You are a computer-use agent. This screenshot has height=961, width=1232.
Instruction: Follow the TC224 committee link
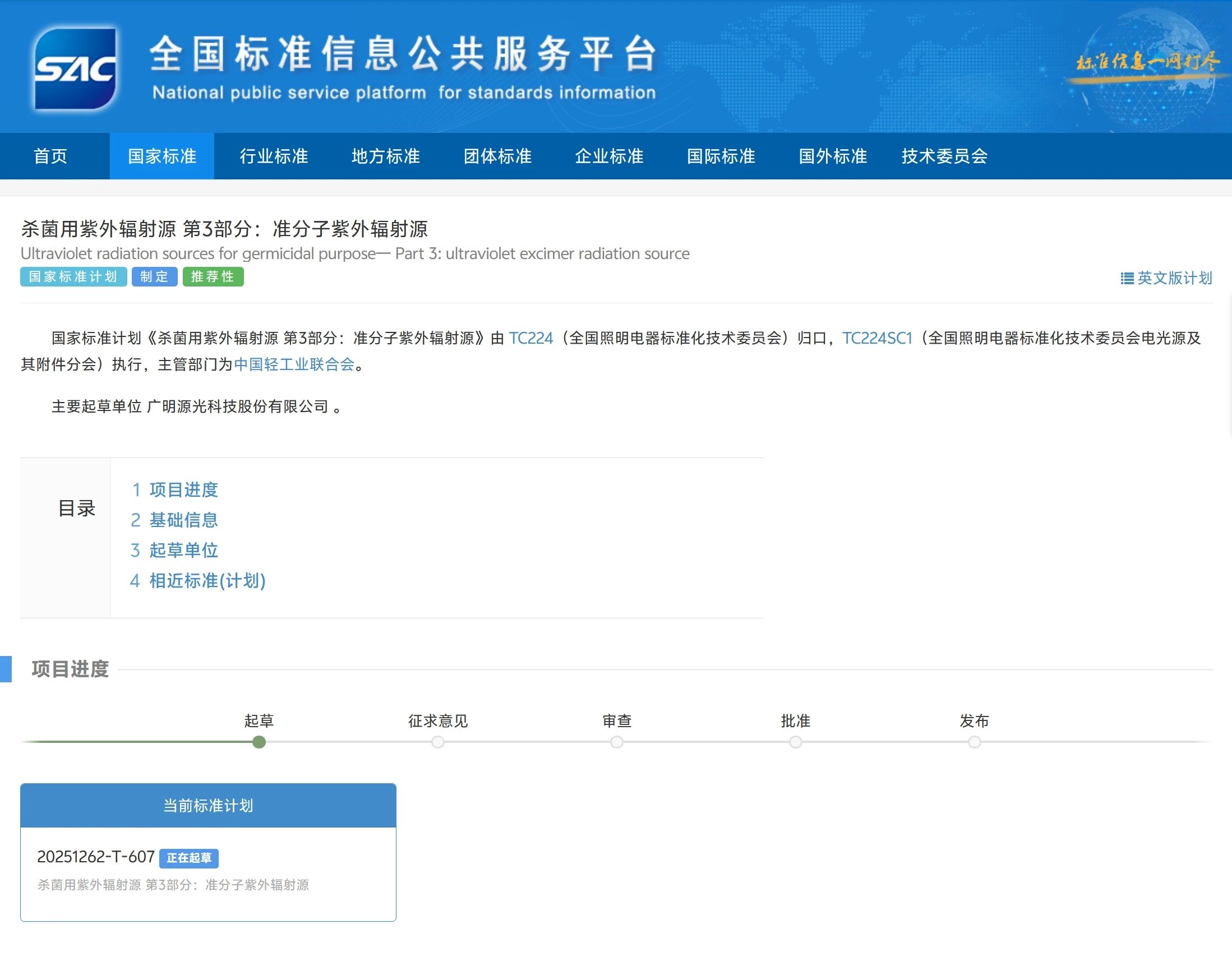click(531, 338)
